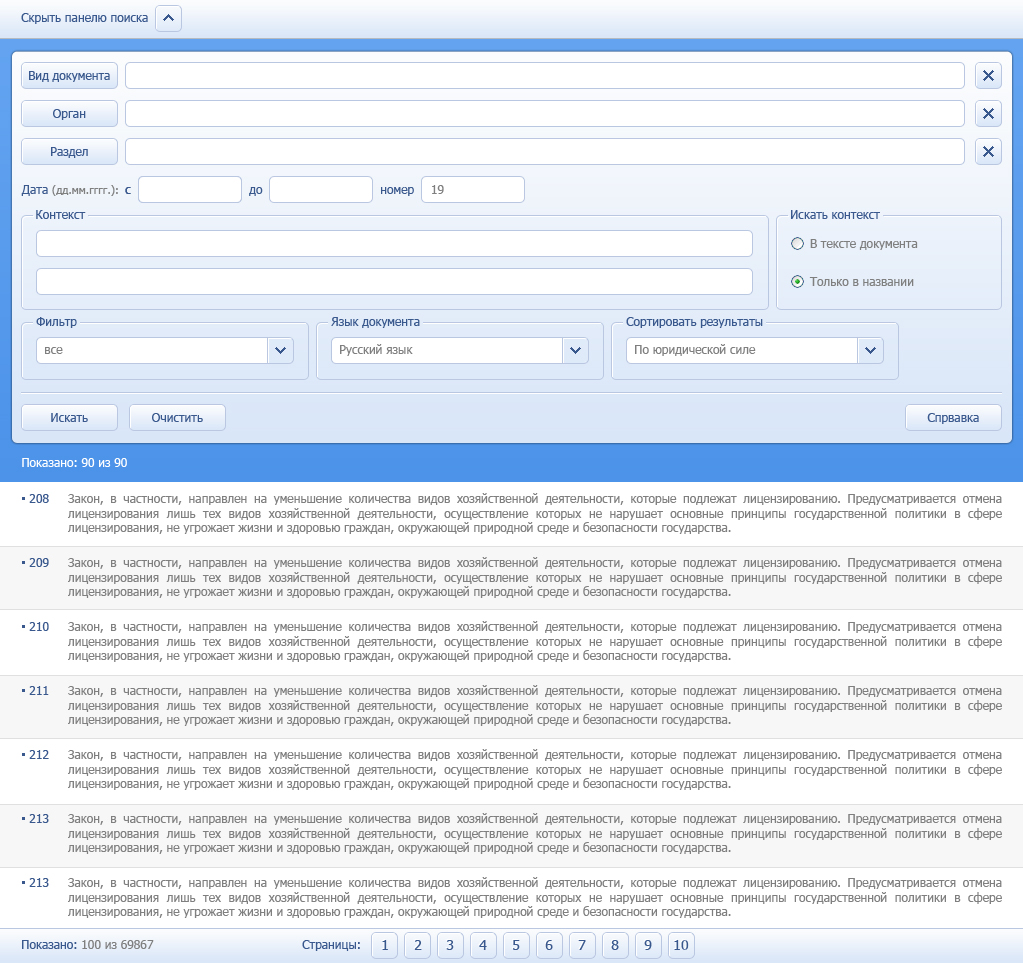Screen dimensions: 1023x963
Task: Click the Показано: 90 из 90 status
Action: [74, 463]
